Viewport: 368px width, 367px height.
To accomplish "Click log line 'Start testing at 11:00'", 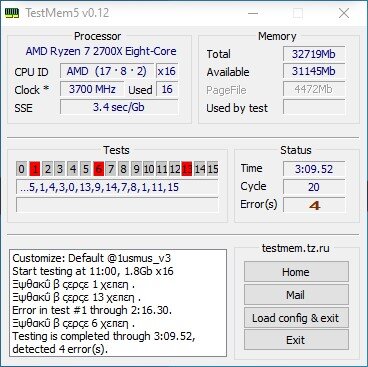I will (x=93, y=271).
